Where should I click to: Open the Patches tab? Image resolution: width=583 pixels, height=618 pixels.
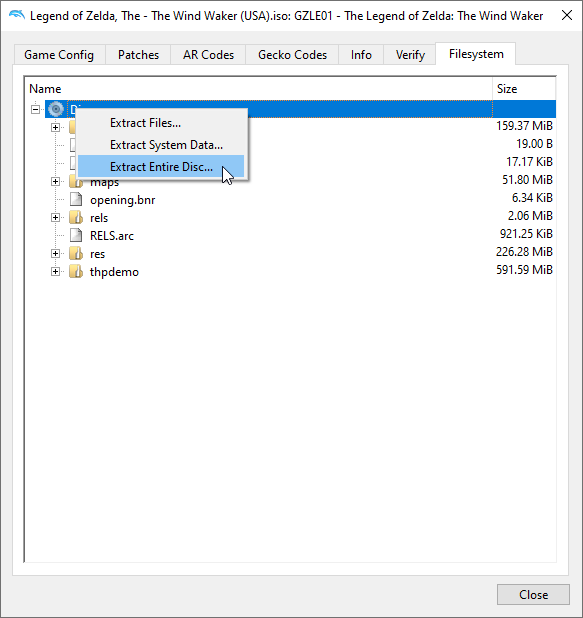tap(138, 55)
